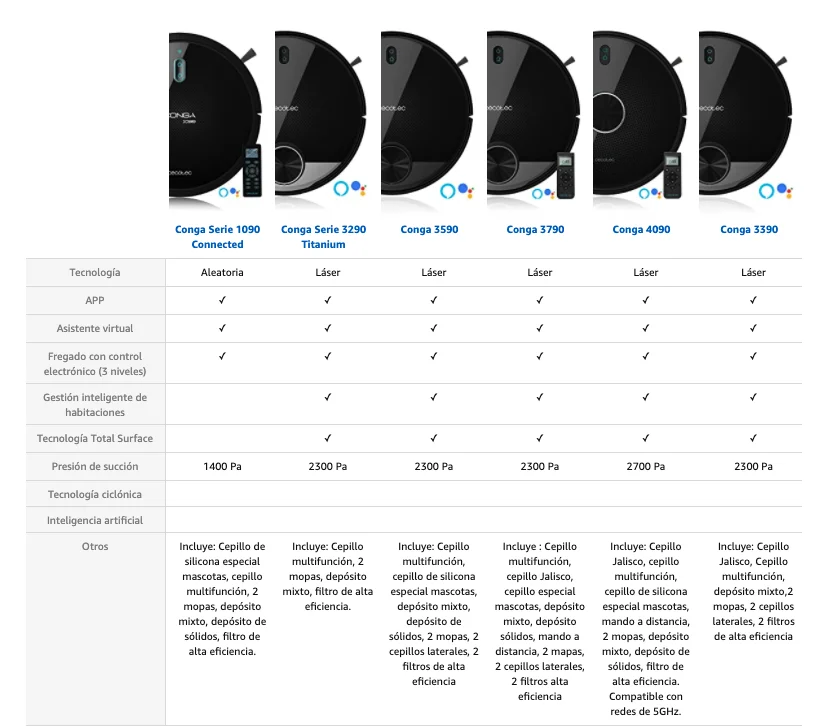Viewport: 816px width, 726px height.
Task: Click the 'Presión de succión' row header
Action: (95, 466)
